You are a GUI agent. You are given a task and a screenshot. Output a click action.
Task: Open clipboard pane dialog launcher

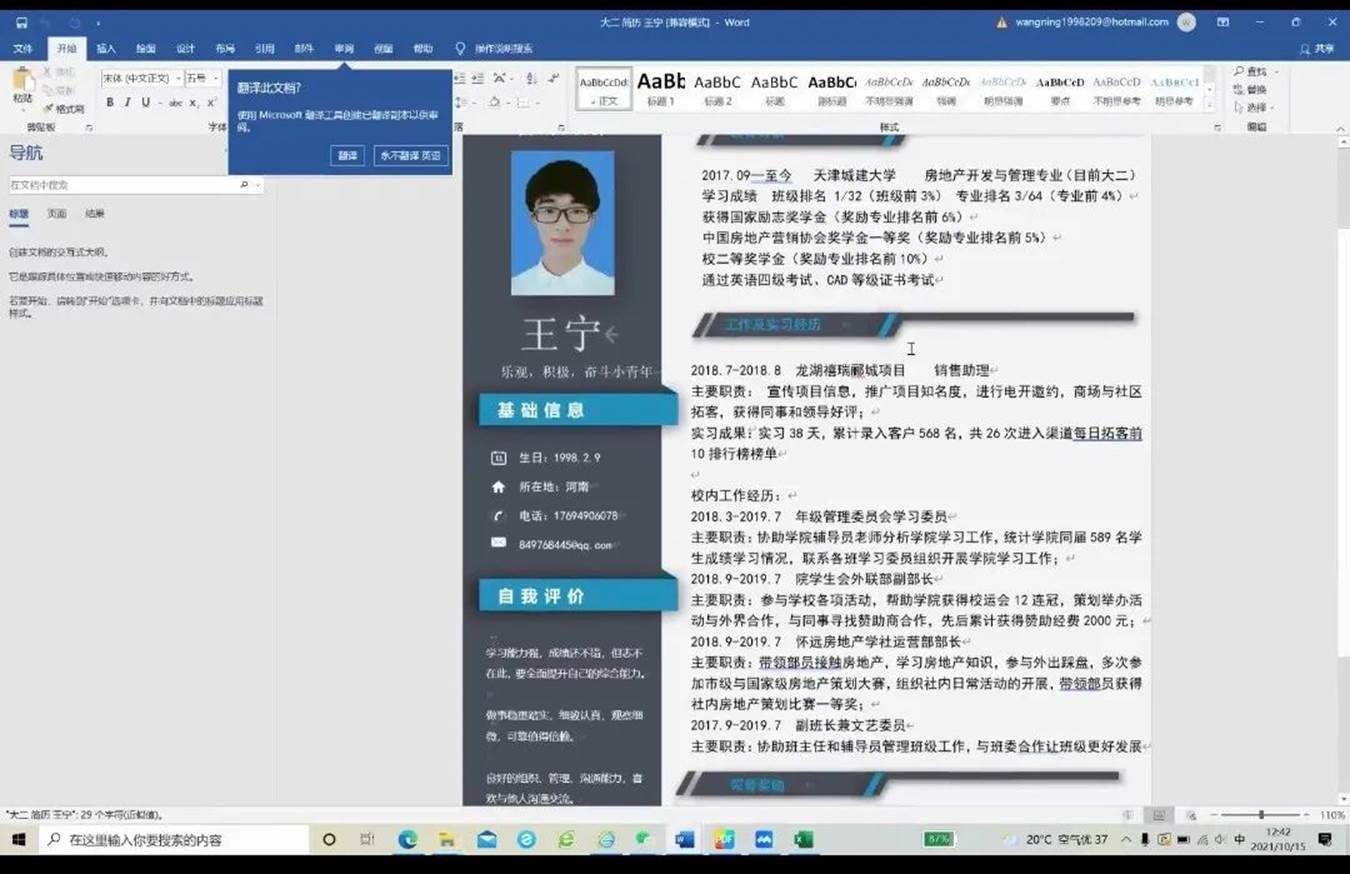click(x=88, y=128)
